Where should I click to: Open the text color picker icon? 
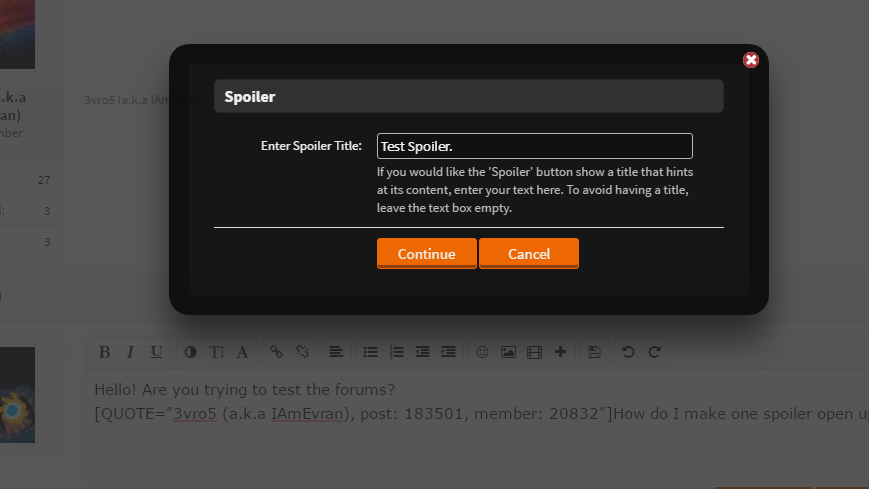click(190, 352)
